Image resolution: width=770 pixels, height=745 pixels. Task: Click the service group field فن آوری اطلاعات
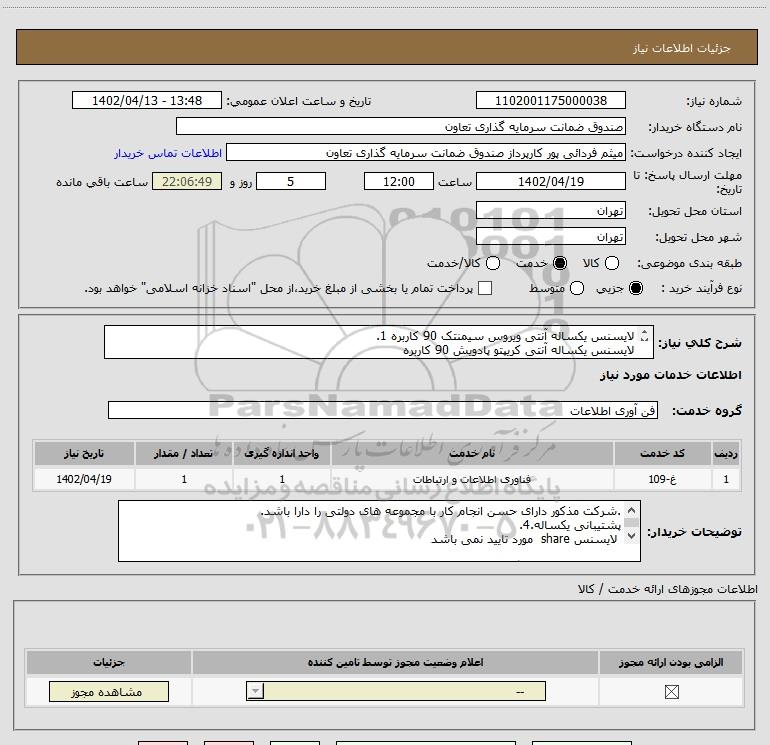[x=383, y=410]
